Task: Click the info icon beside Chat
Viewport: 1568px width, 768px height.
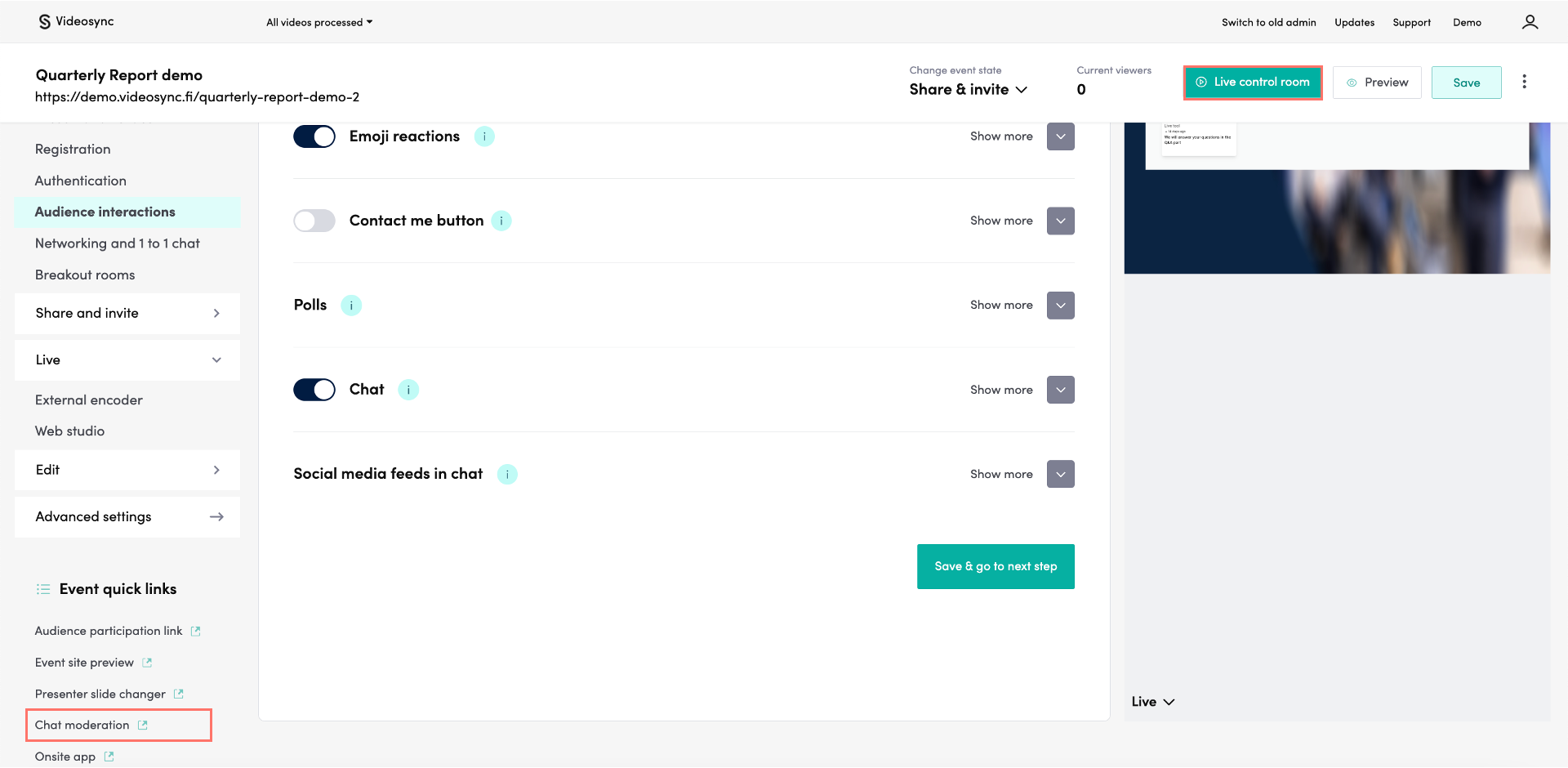Action: click(x=408, y=390)
